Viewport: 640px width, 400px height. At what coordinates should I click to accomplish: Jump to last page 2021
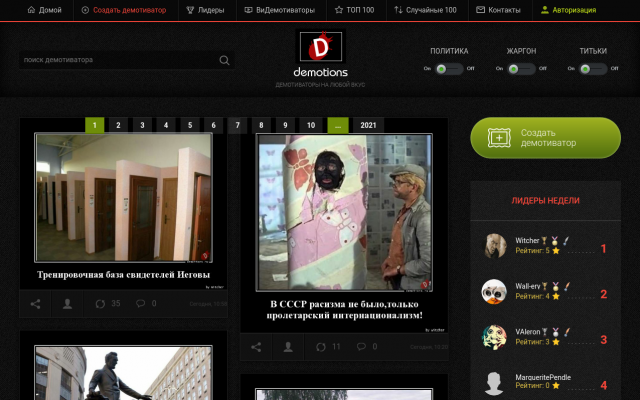pos(368,125)
